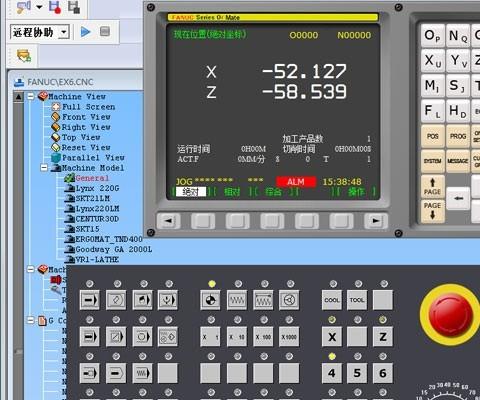Select the X1000 increment key
This screenshot has width=480, height=400.
[x=289, y=337]
